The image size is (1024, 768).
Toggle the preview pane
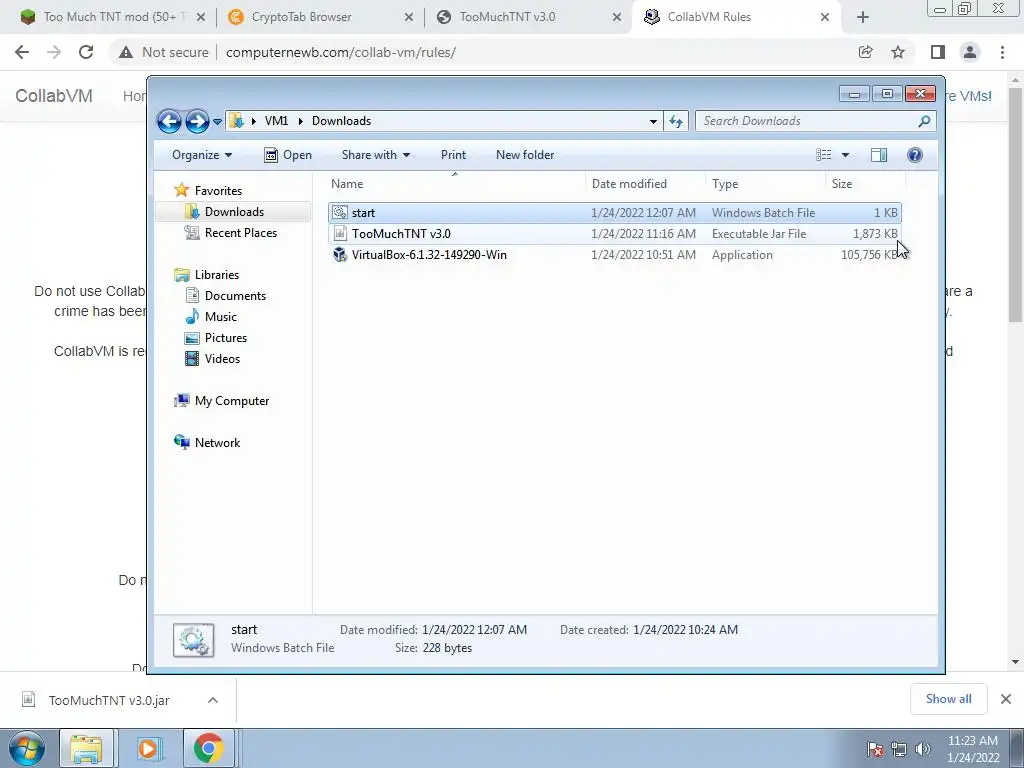click(x=879, y=155)
